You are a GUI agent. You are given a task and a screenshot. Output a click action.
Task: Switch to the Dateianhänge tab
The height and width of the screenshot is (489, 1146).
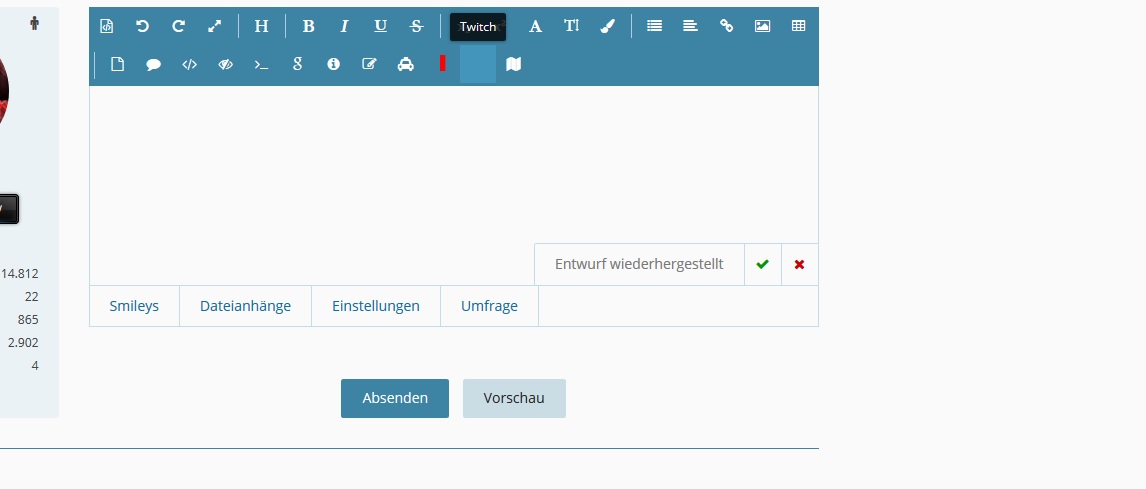click(245, 306)
